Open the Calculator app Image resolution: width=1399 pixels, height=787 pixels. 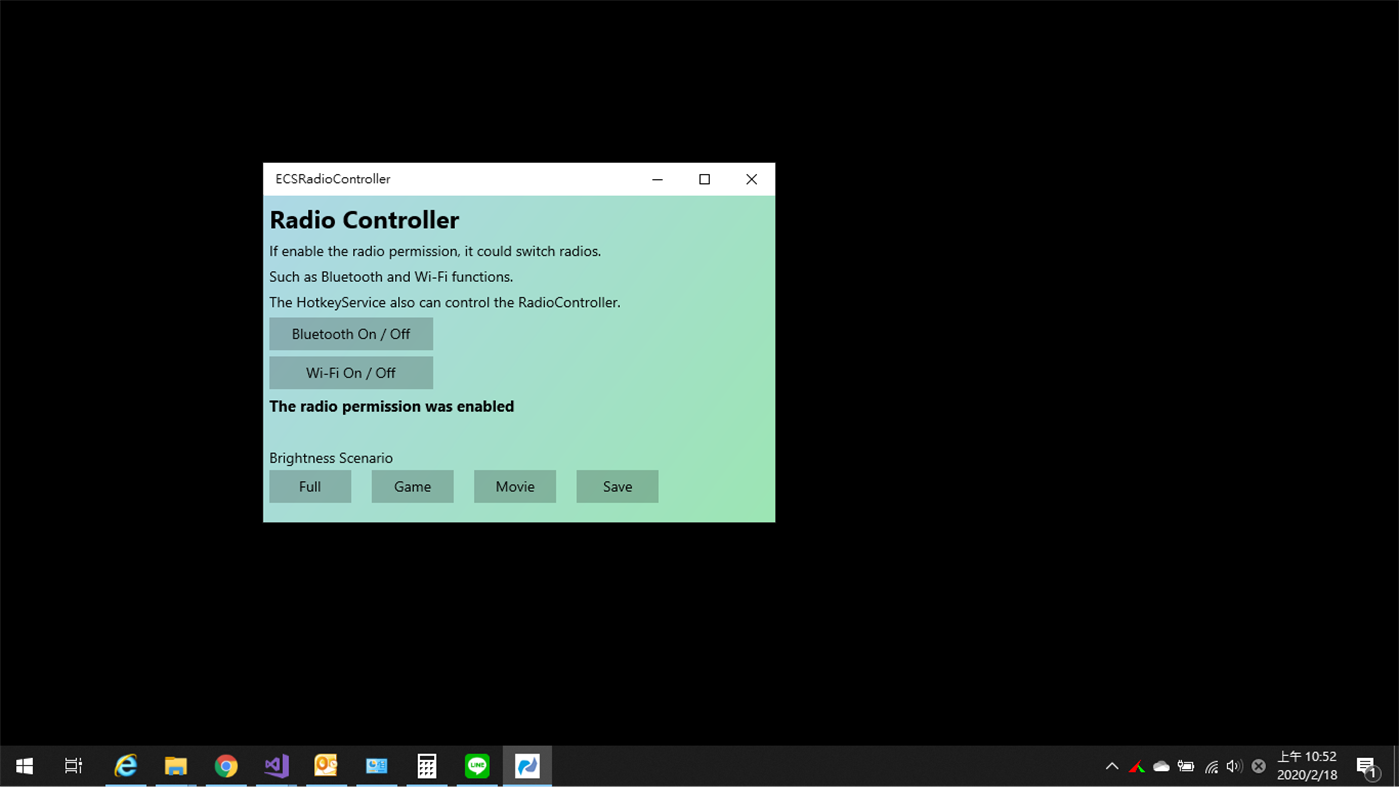click(427, 766)
